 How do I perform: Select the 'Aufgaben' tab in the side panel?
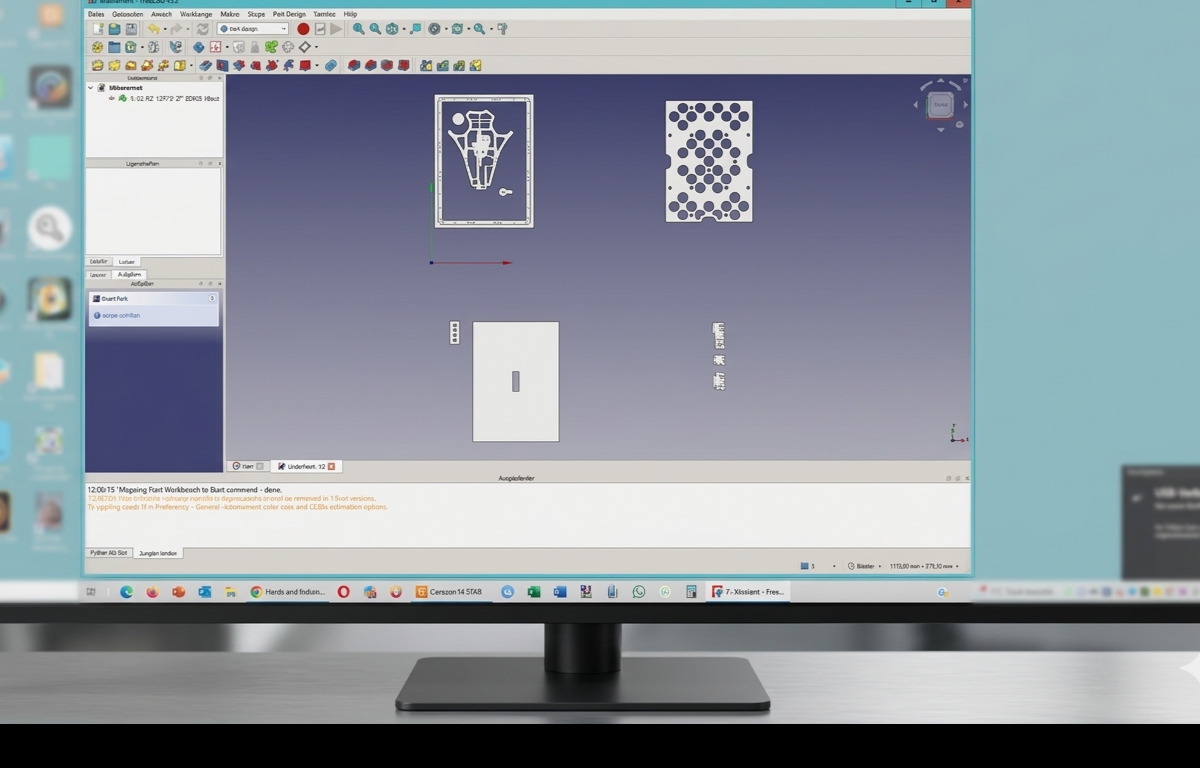click(x=129, y=274)
